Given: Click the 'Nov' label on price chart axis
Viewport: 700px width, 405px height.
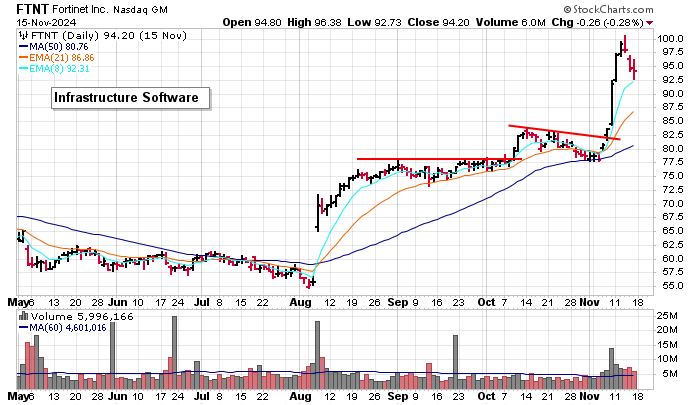Looking at the screenshot, I should coord(589,303).
